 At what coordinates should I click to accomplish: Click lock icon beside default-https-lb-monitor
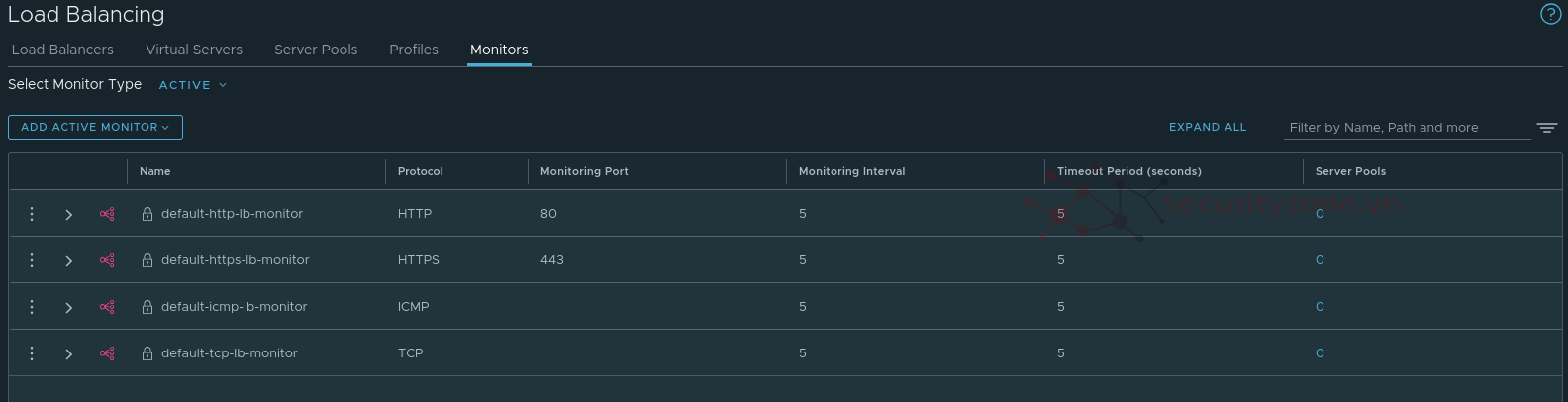coord(147,260)
